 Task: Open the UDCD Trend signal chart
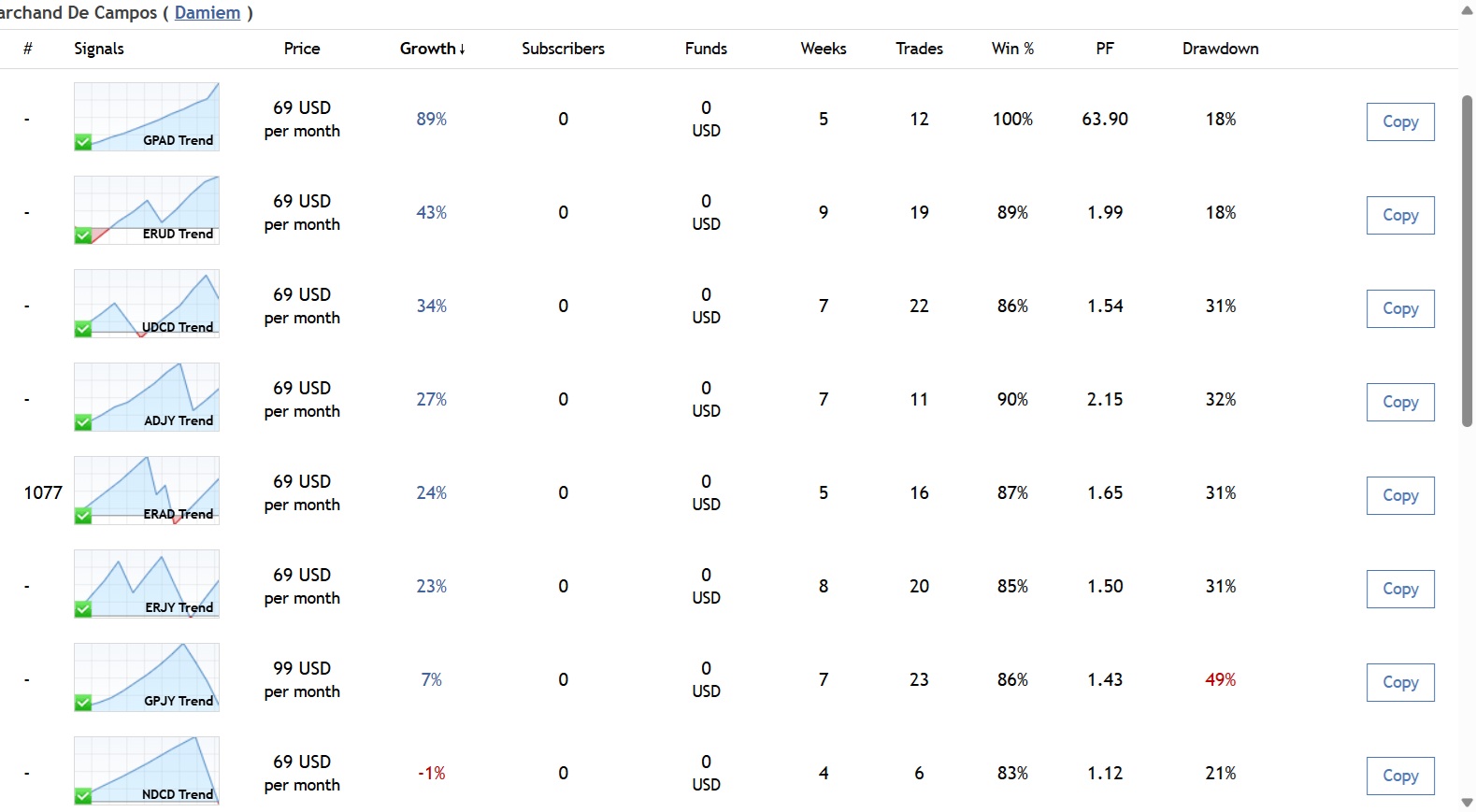coord(147,304)
